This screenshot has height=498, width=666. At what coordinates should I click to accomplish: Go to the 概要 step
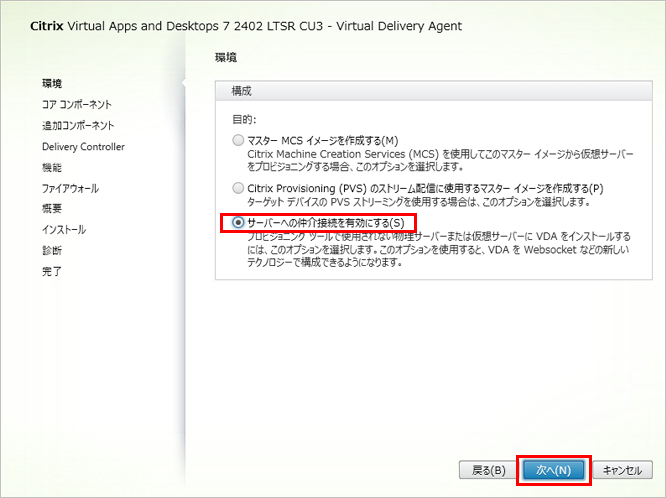pos(52,208)
